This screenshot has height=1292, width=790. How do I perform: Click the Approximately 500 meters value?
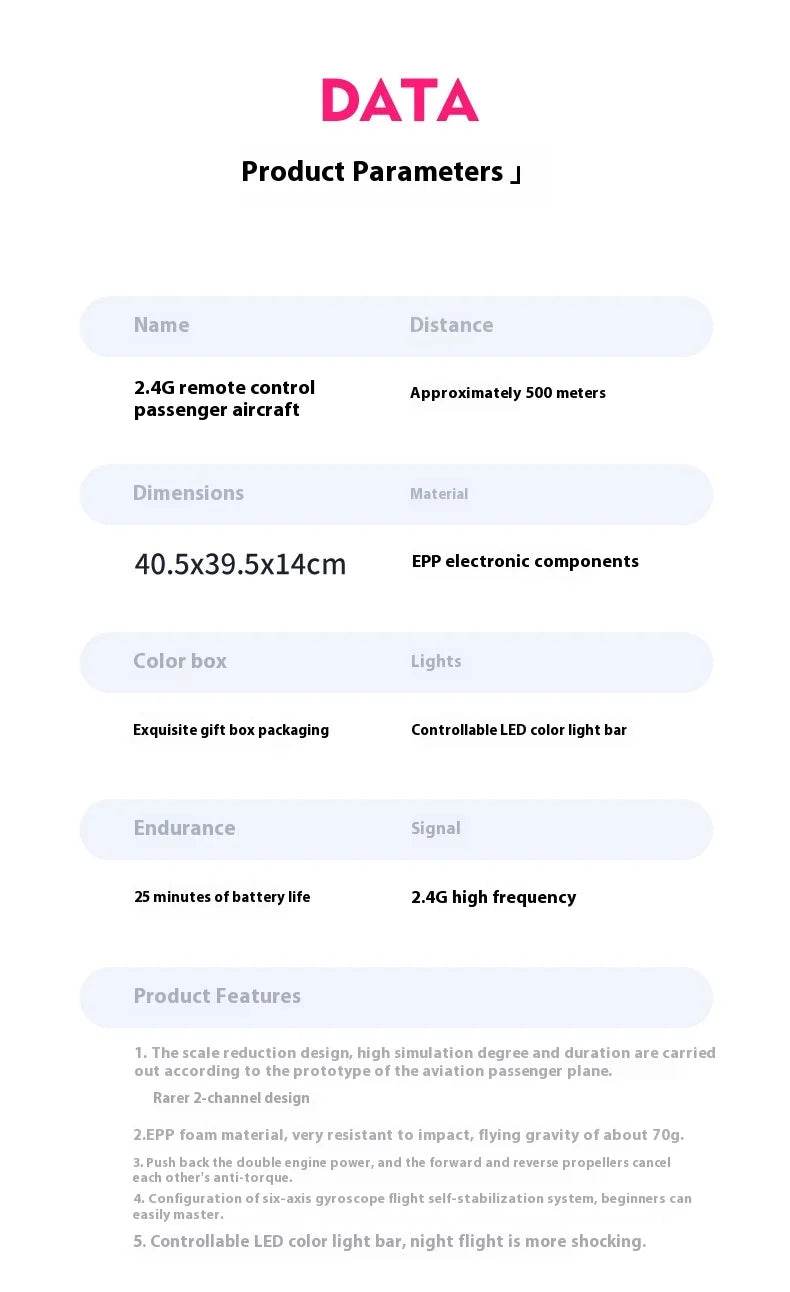(507, 393)
